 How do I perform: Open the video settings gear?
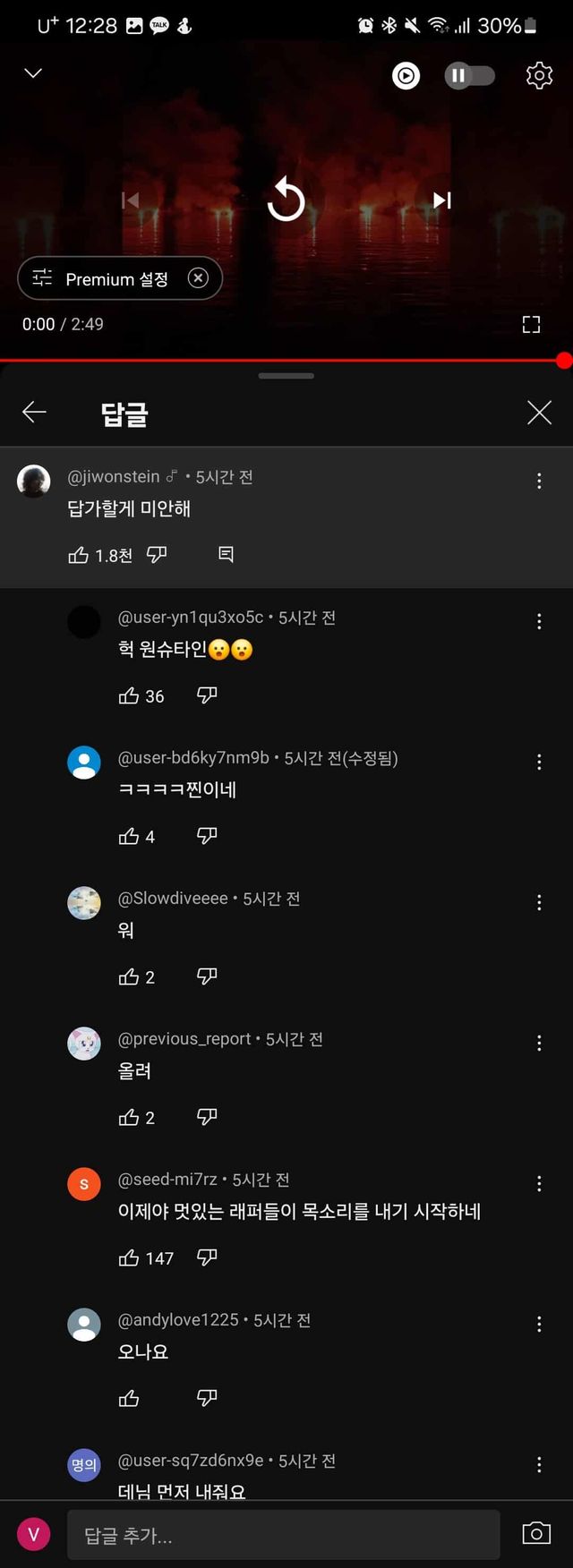(539, 75)
